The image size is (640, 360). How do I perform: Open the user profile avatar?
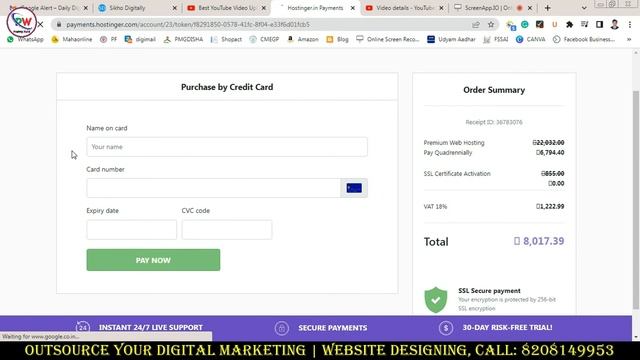615,24
